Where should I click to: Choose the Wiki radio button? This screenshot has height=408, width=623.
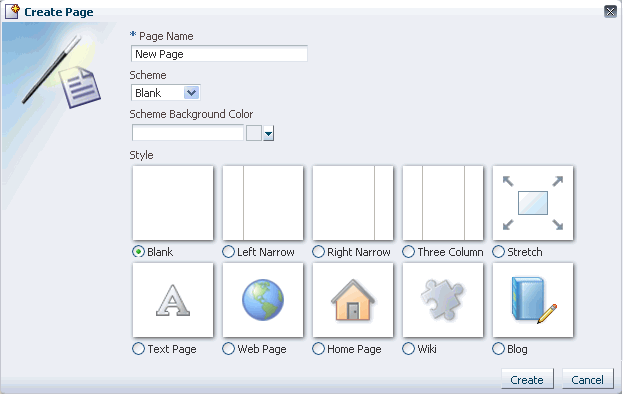coord(409,349)
